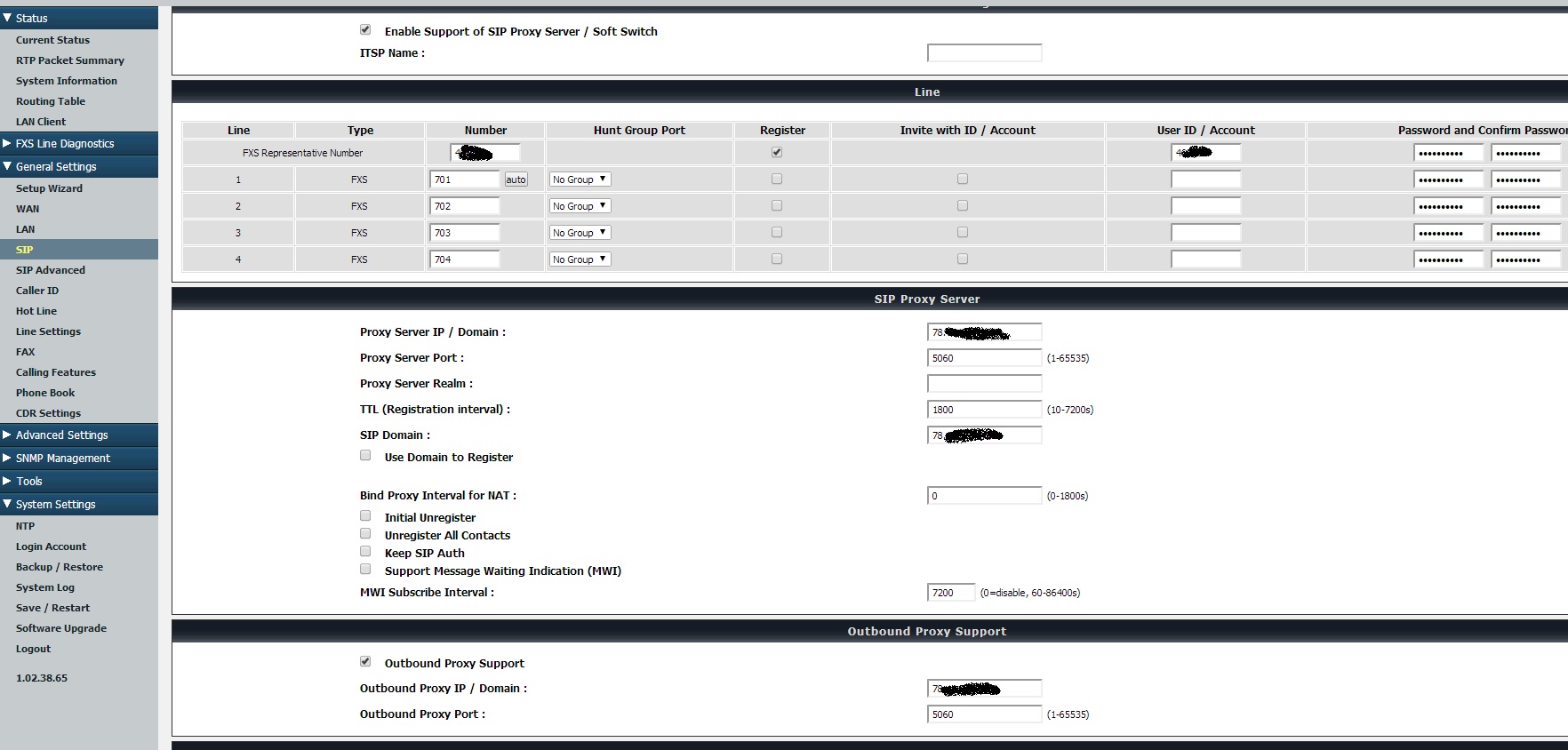Toggle Register for FXS Representative Number

coord(777,152)
